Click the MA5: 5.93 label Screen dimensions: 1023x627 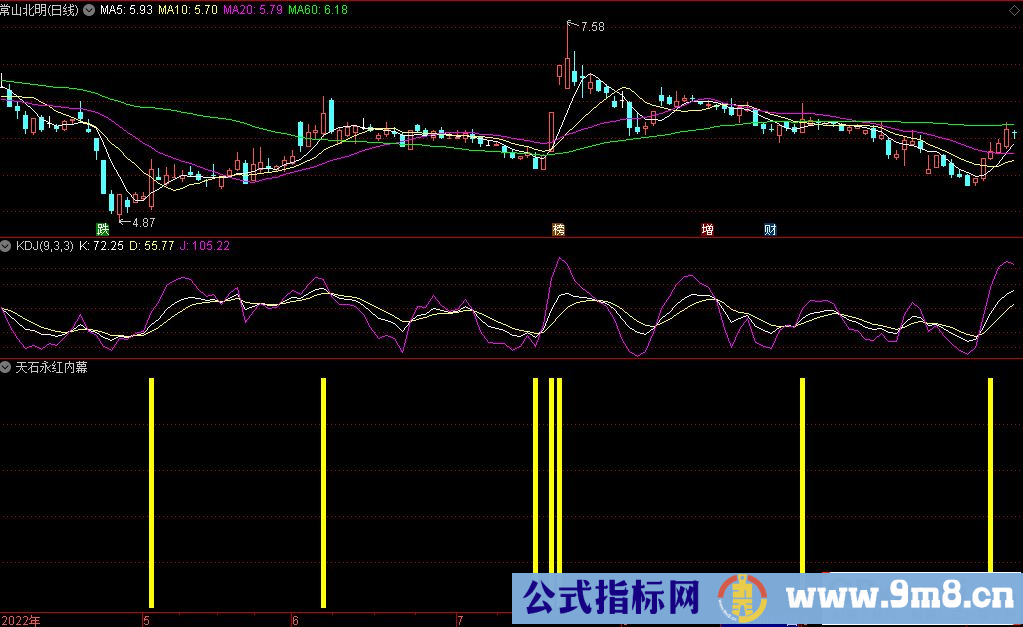pyautogui.click(x=126, y=10)
